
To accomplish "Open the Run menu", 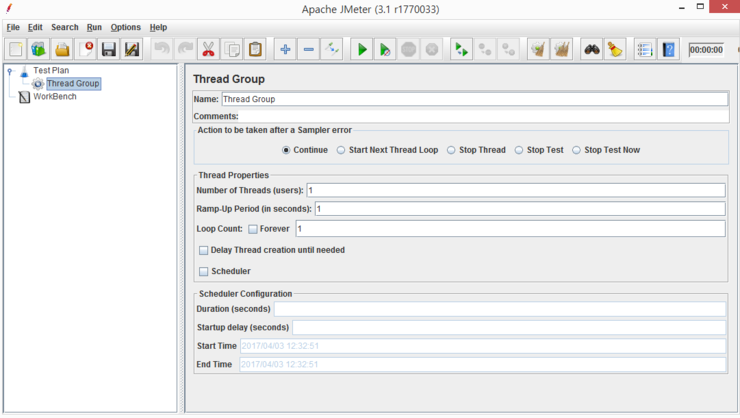I will tap(94, 27).
